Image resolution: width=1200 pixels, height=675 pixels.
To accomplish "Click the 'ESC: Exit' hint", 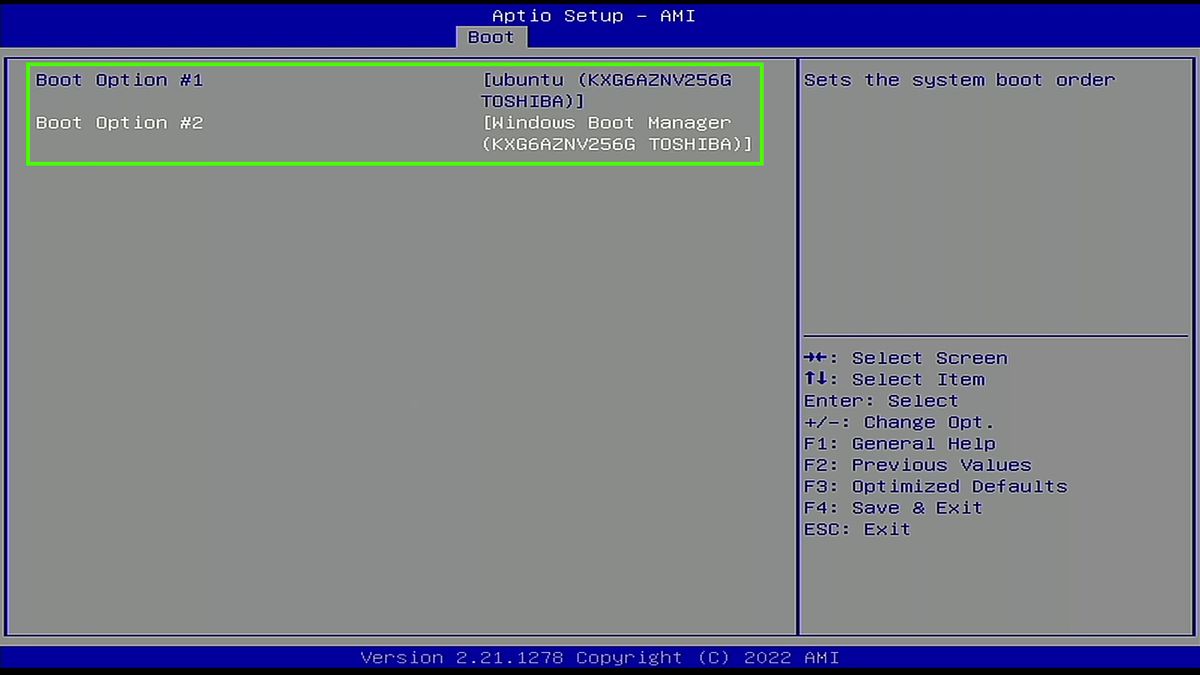I will coord(857,529).
